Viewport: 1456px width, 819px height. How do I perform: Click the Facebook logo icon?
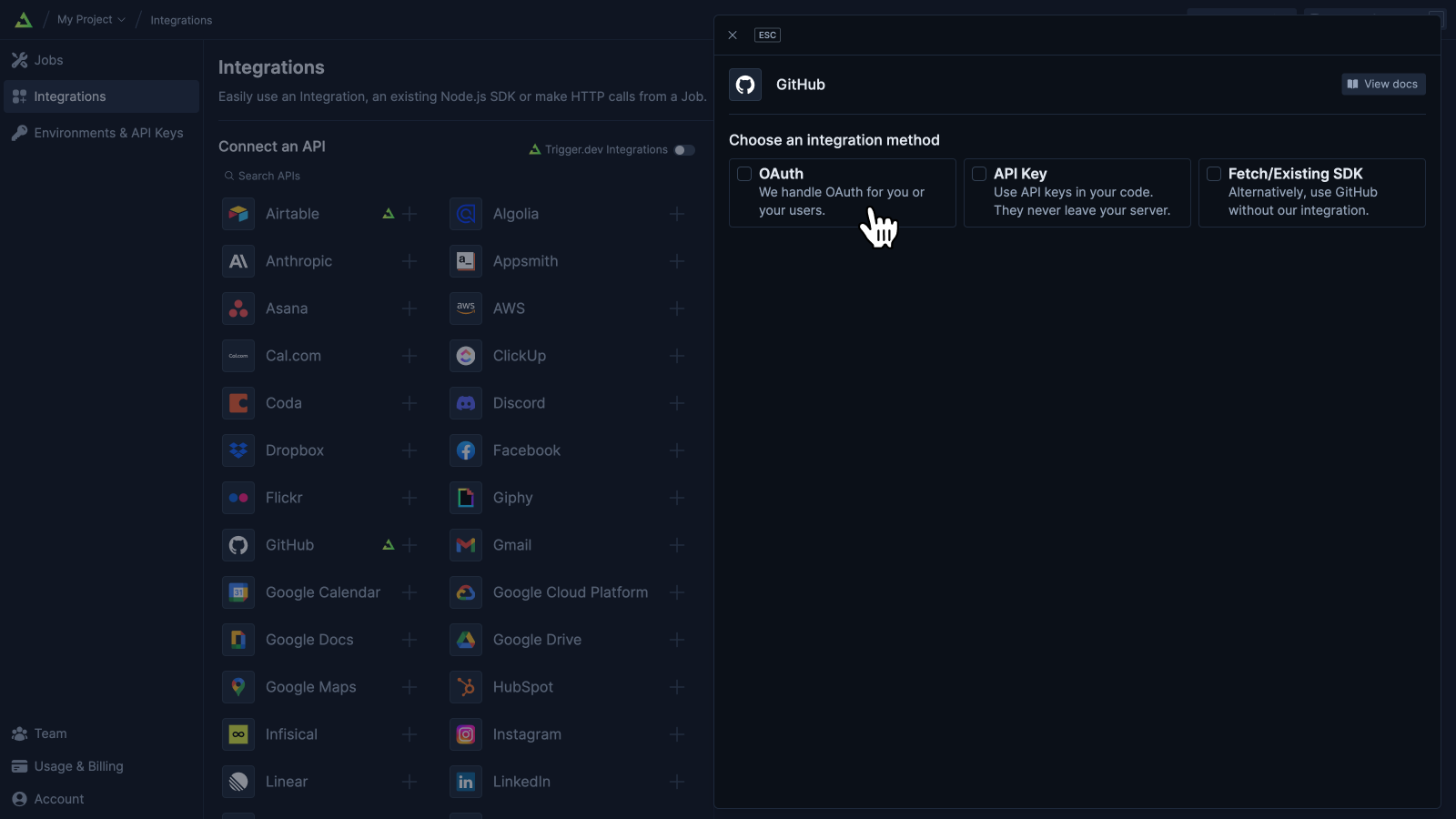click(x=466, y=450)
